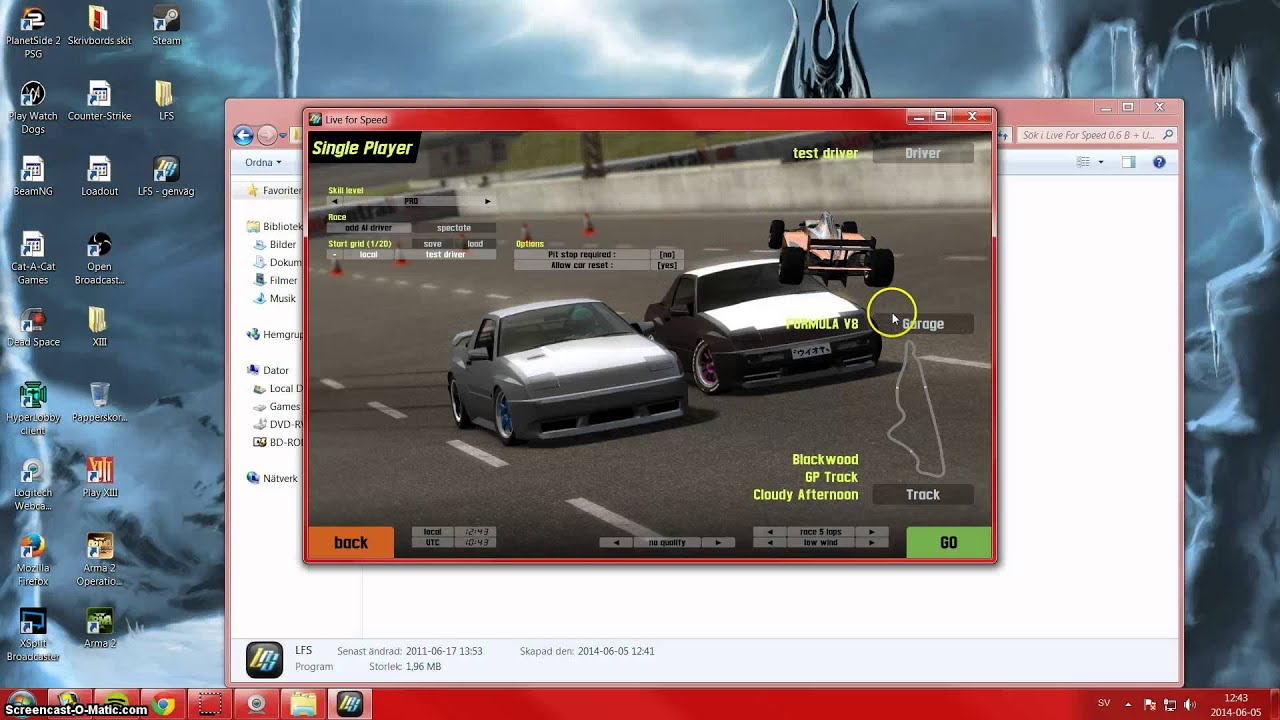The height and width of the screenshot is (720, 1280).
Task: Open Arma 2 desktop shortcut
Action: (x=99, y=628)
